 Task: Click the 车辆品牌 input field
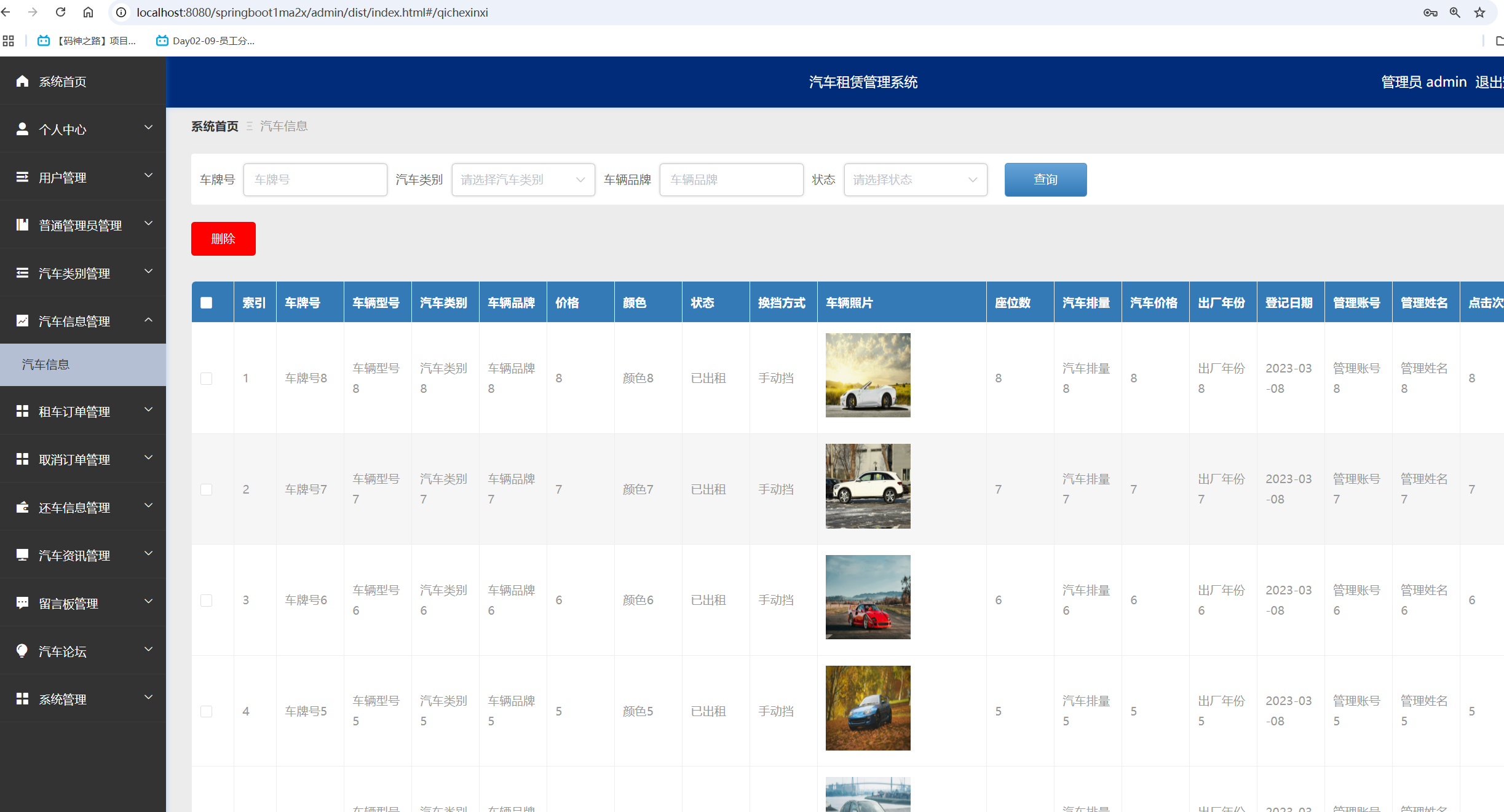(x=732, y=179)
